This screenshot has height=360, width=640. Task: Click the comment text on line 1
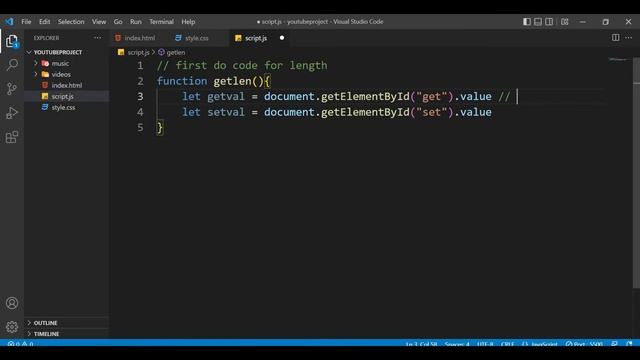242,65
